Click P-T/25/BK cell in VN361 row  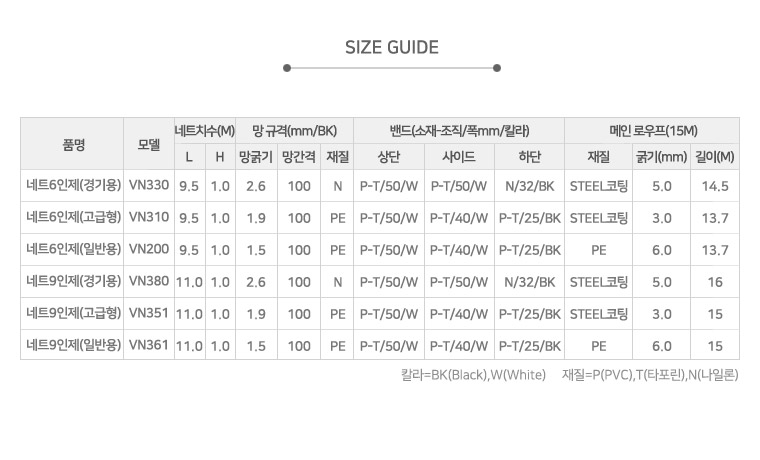[529, 346]
